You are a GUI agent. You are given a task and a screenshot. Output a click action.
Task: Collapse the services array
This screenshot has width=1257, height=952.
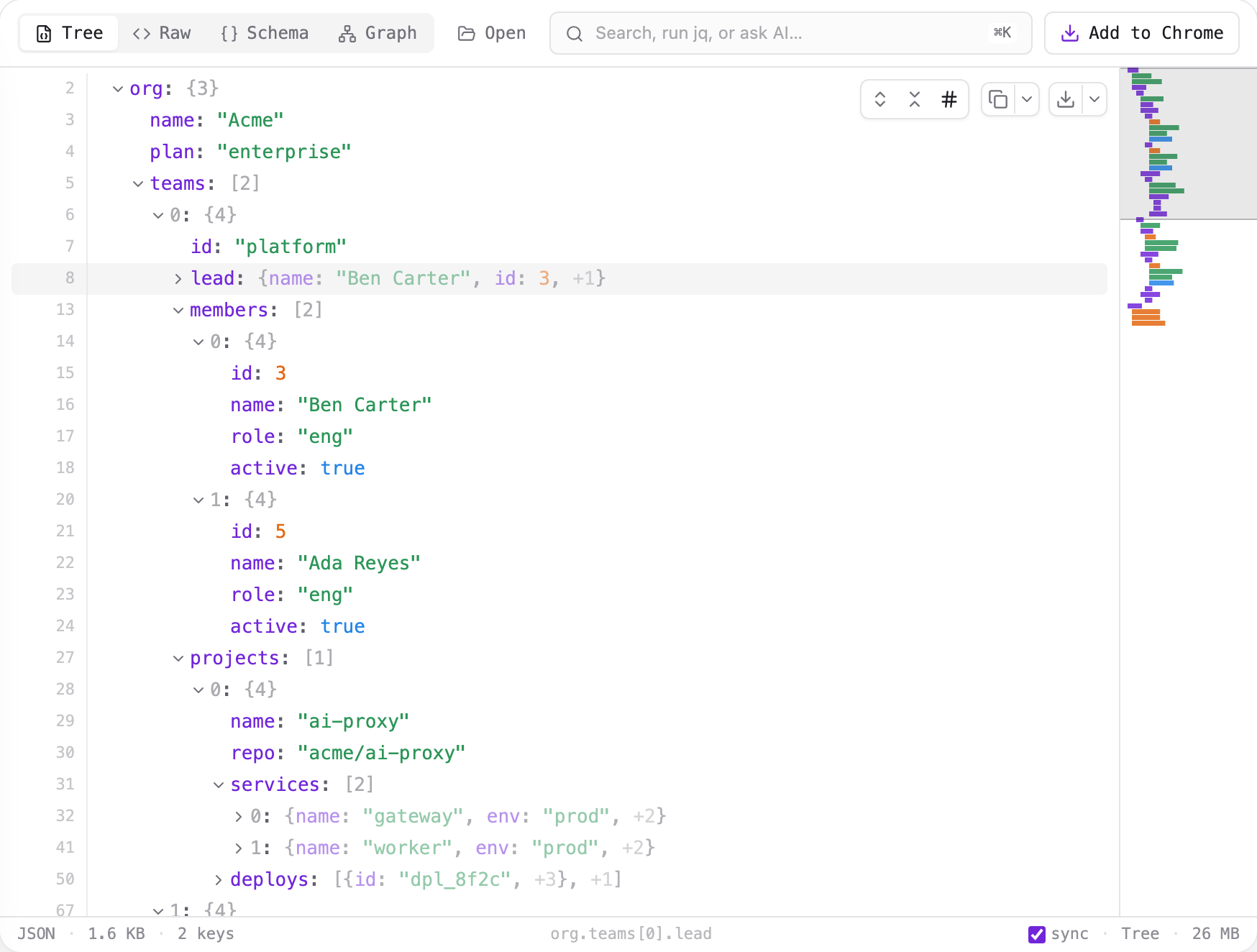[219, 785]
